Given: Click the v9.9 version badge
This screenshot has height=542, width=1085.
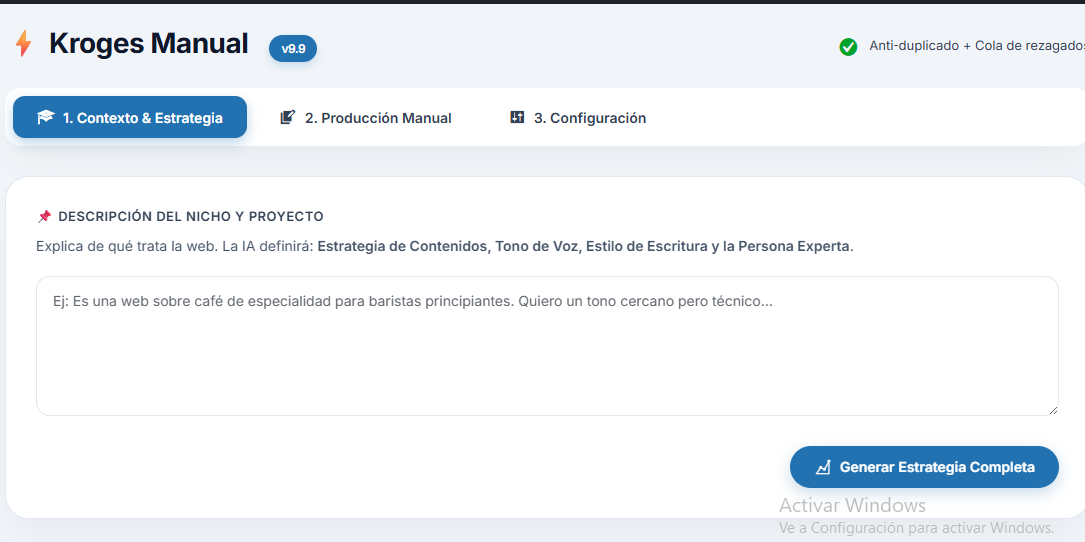Looking at the screenshot, I should [x=293, y=48].
